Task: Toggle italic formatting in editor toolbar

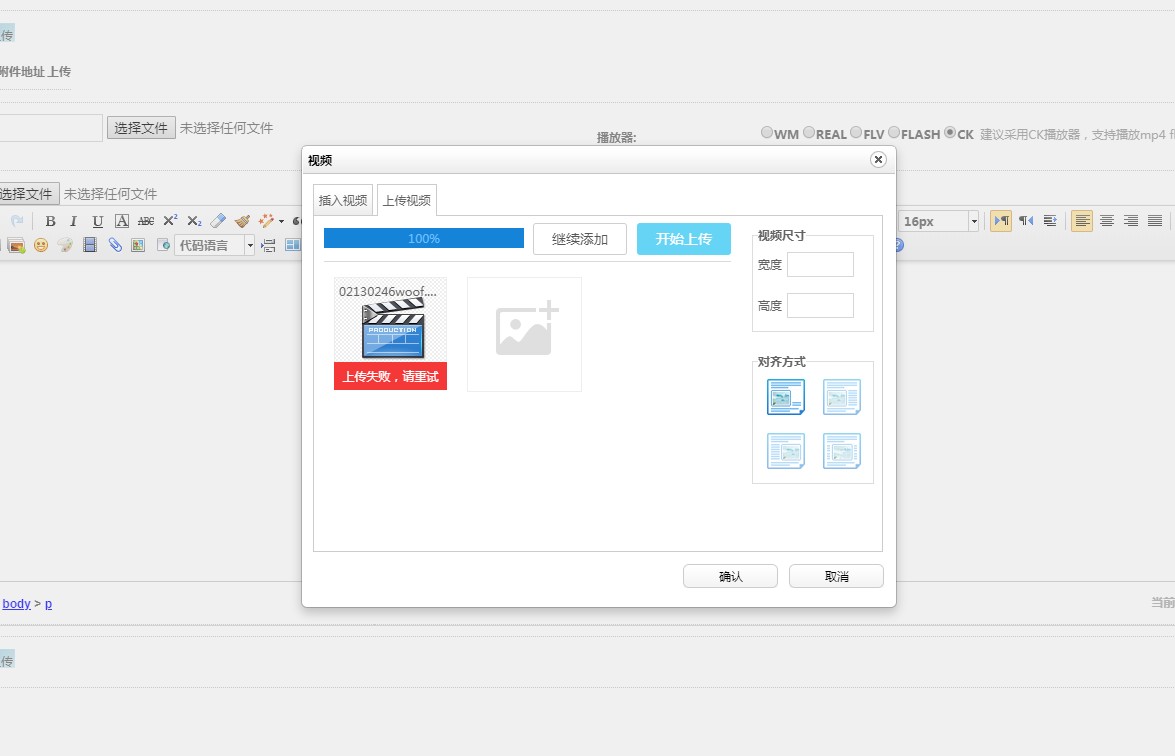Action: [73, 221]
